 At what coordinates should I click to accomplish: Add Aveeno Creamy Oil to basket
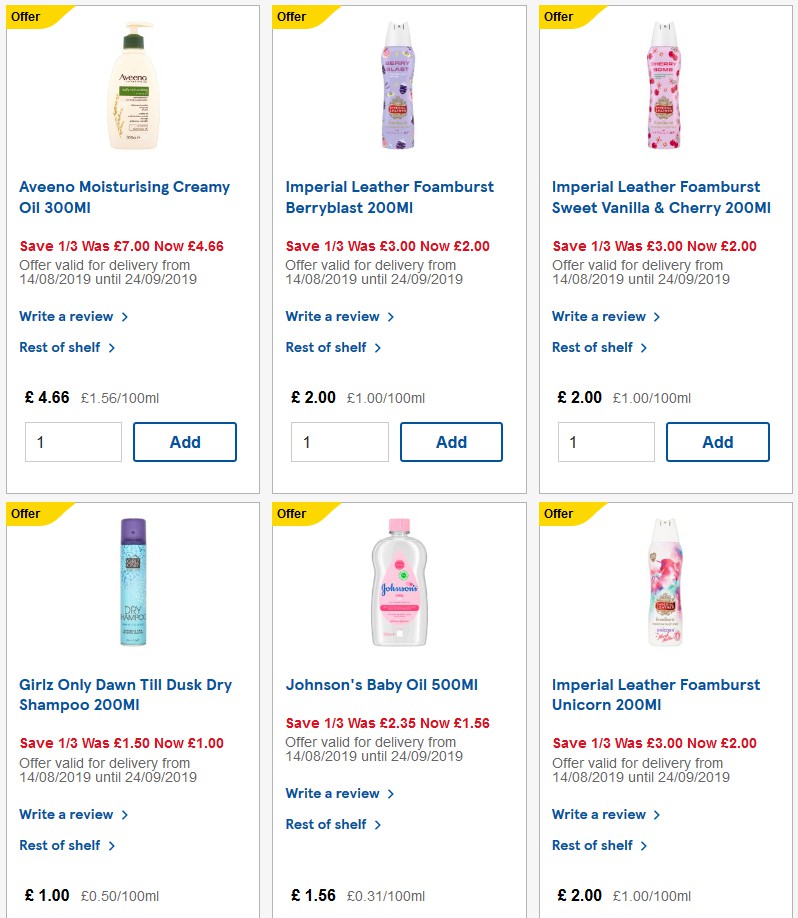pyautogui.click(x=184, y=441)
